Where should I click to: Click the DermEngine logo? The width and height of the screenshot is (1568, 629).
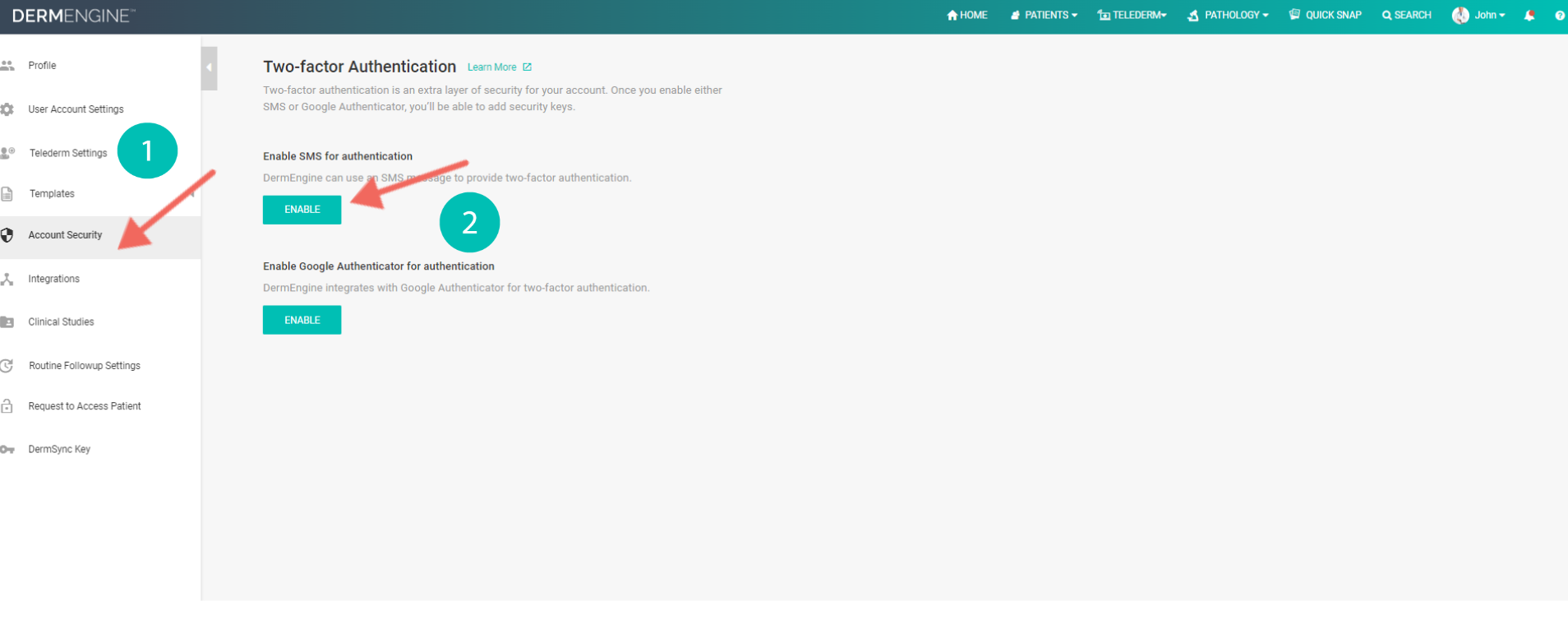74,16
